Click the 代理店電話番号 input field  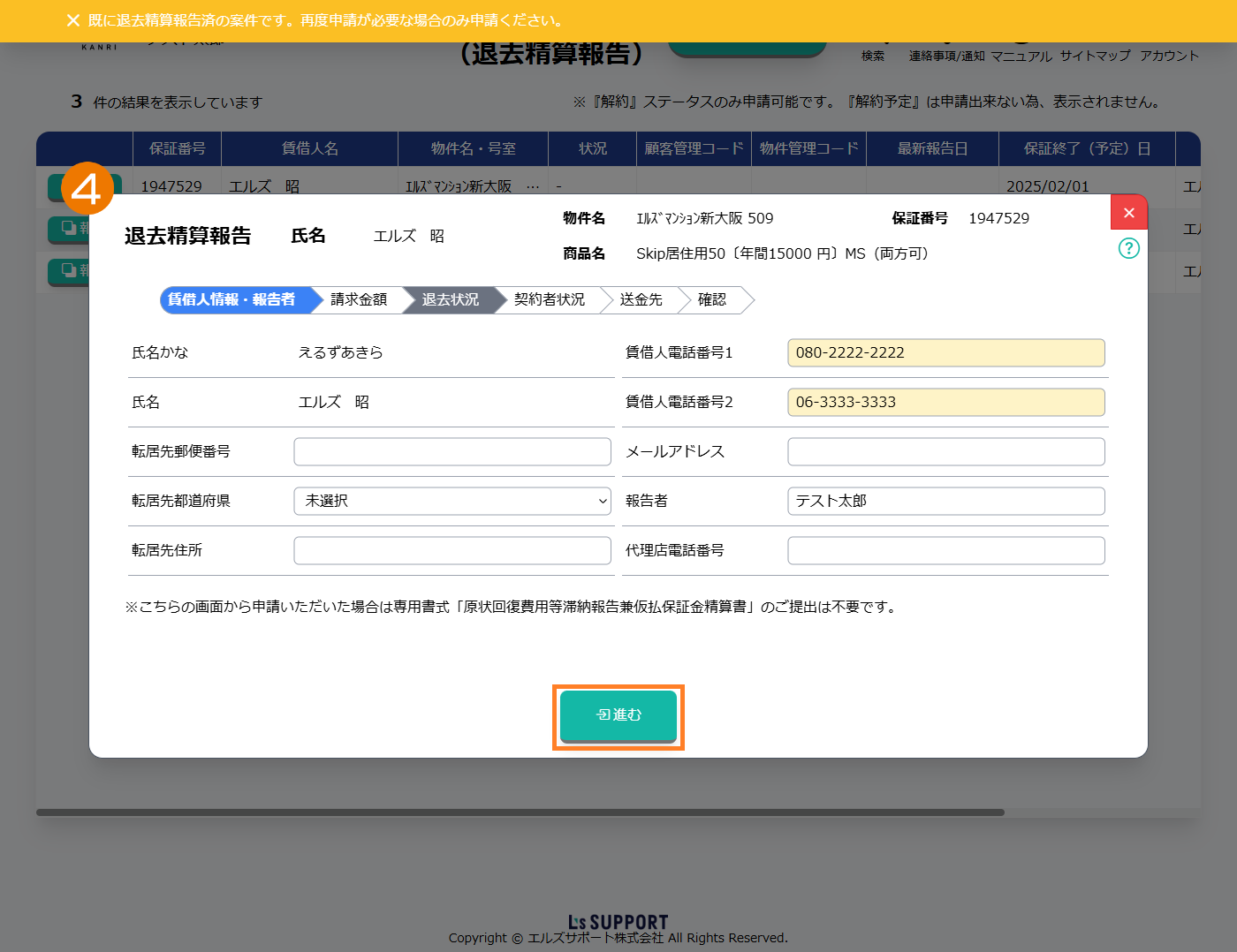pos(945,550)
